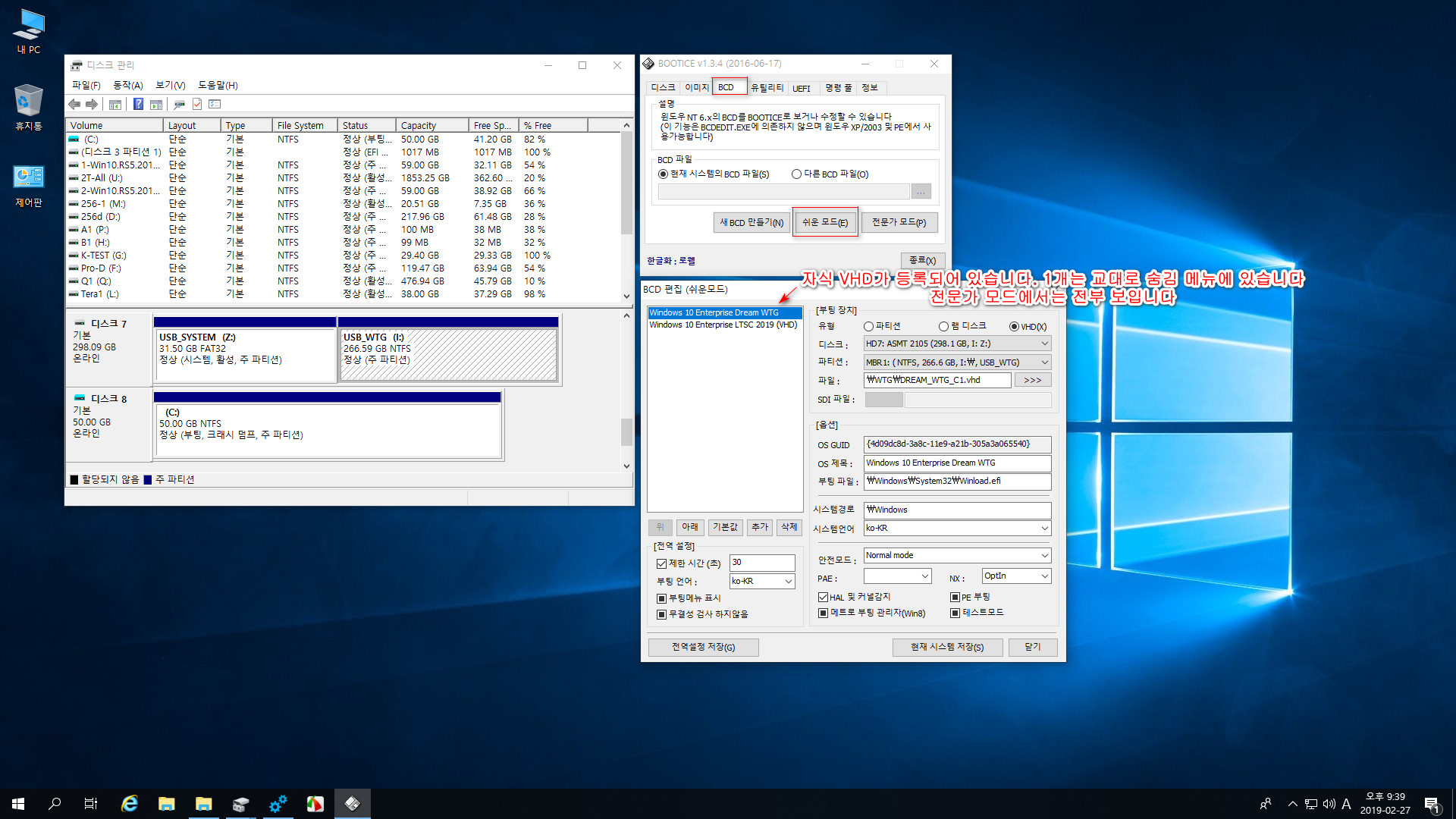
Task: Click the checklist settings toolbar icon
Action: pyautogui.click(x=215, y=104)
